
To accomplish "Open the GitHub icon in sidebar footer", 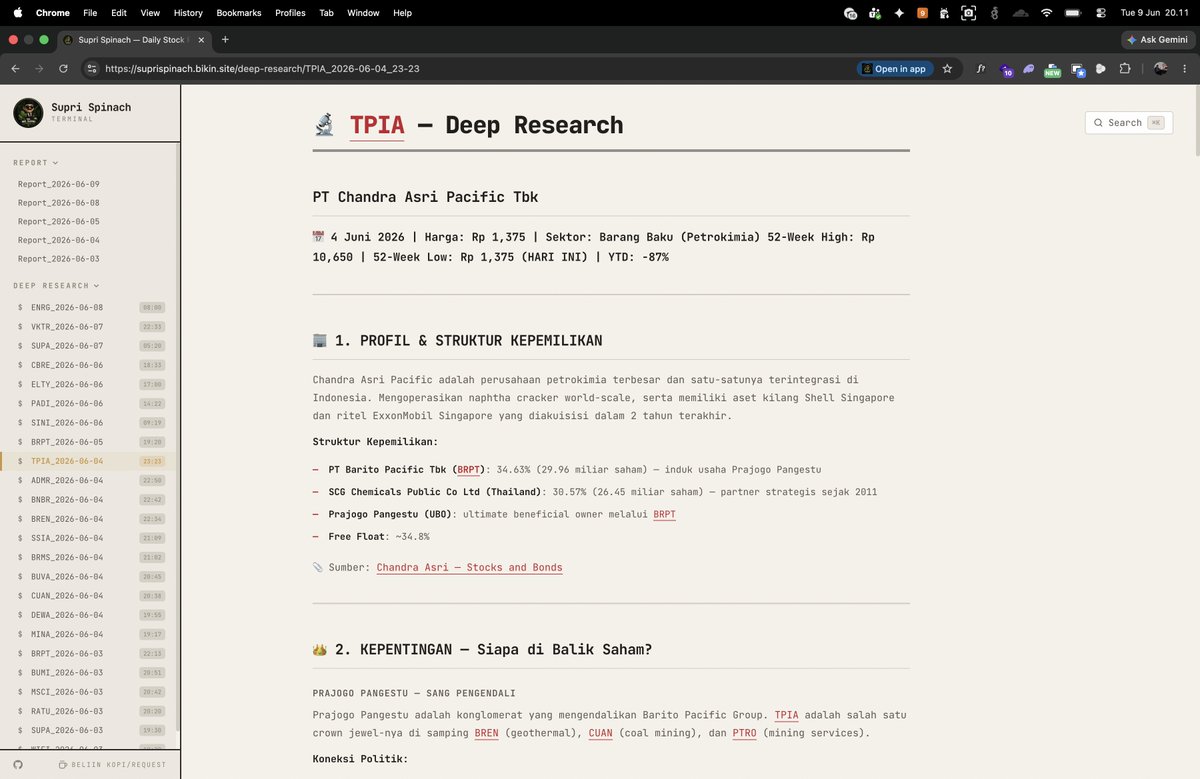I will click(x=18, y=764).
